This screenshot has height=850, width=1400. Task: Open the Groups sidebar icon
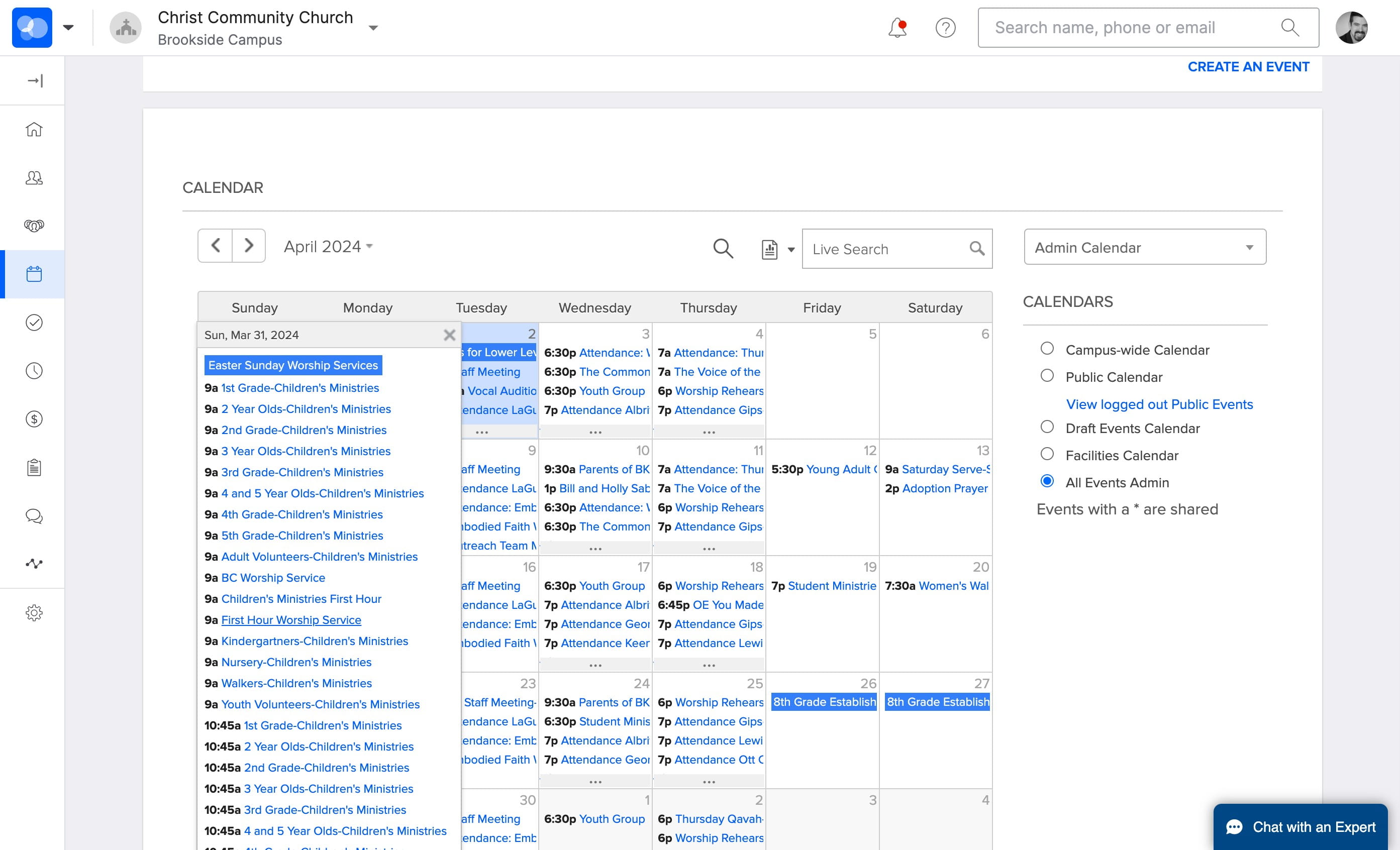click(34, 226)
